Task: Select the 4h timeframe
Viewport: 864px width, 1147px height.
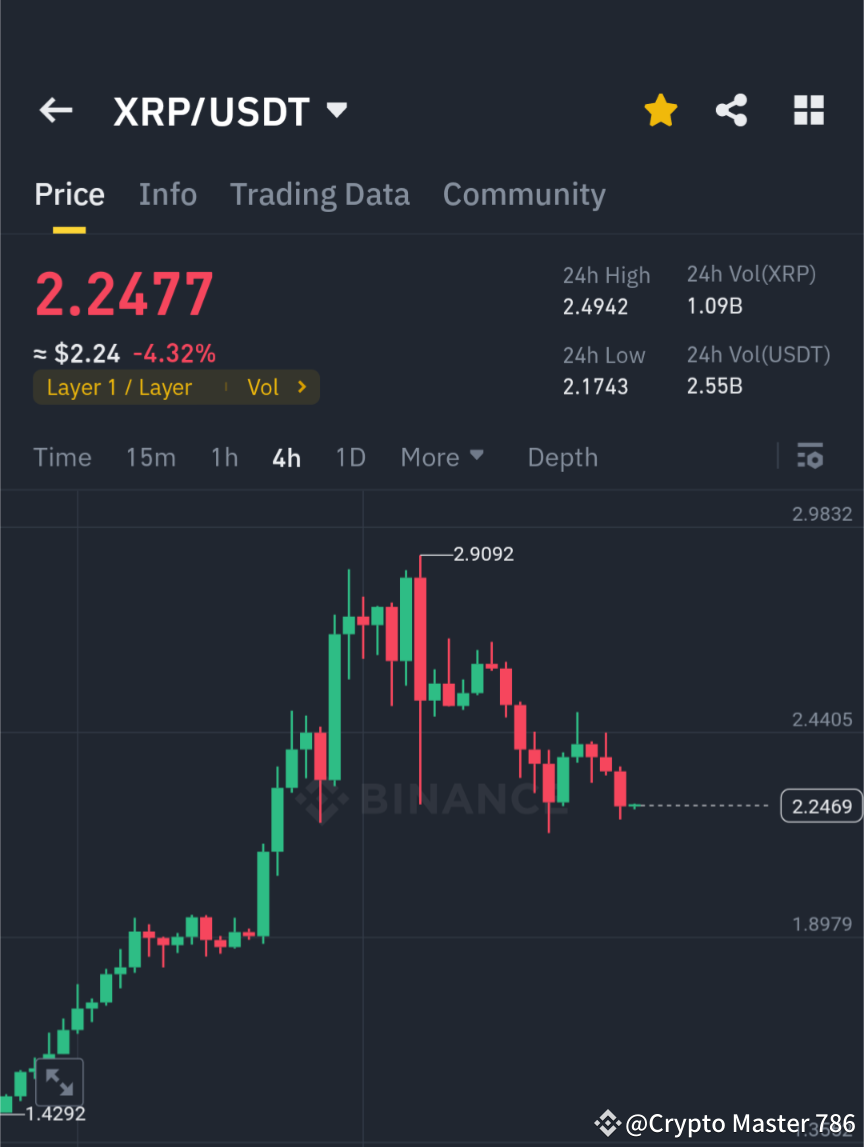Action: pos(286,457)
